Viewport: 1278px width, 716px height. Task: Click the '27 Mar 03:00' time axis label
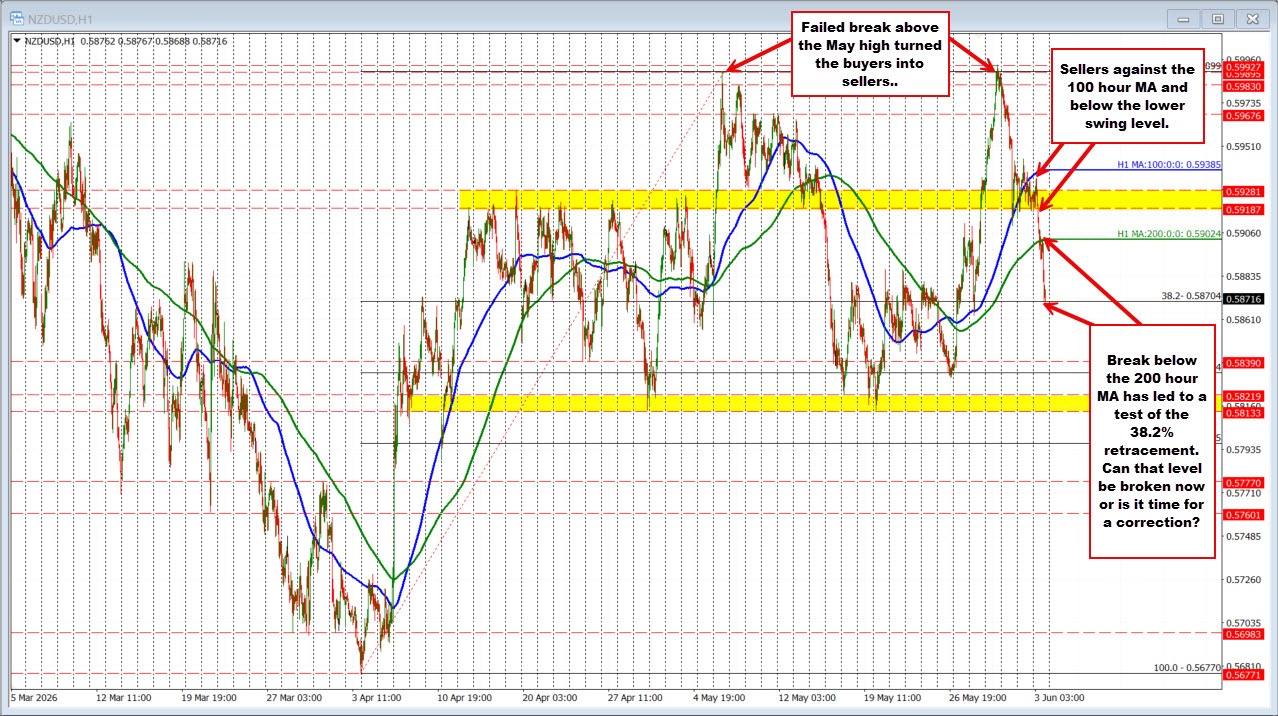296,696
